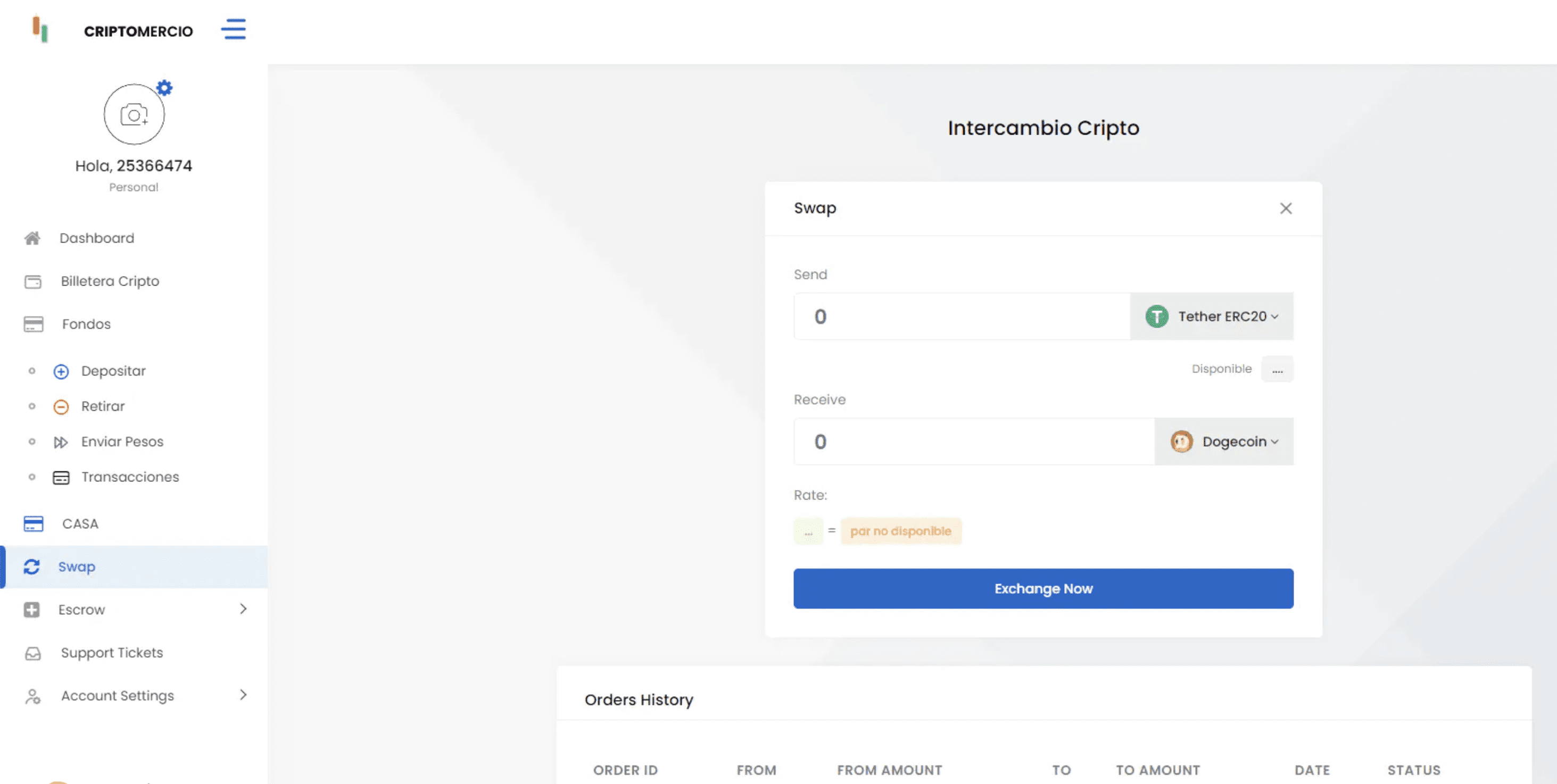Open the Dogecoin receive currency dropdown
The image size is (1557, 784).
click(1223, 441)
